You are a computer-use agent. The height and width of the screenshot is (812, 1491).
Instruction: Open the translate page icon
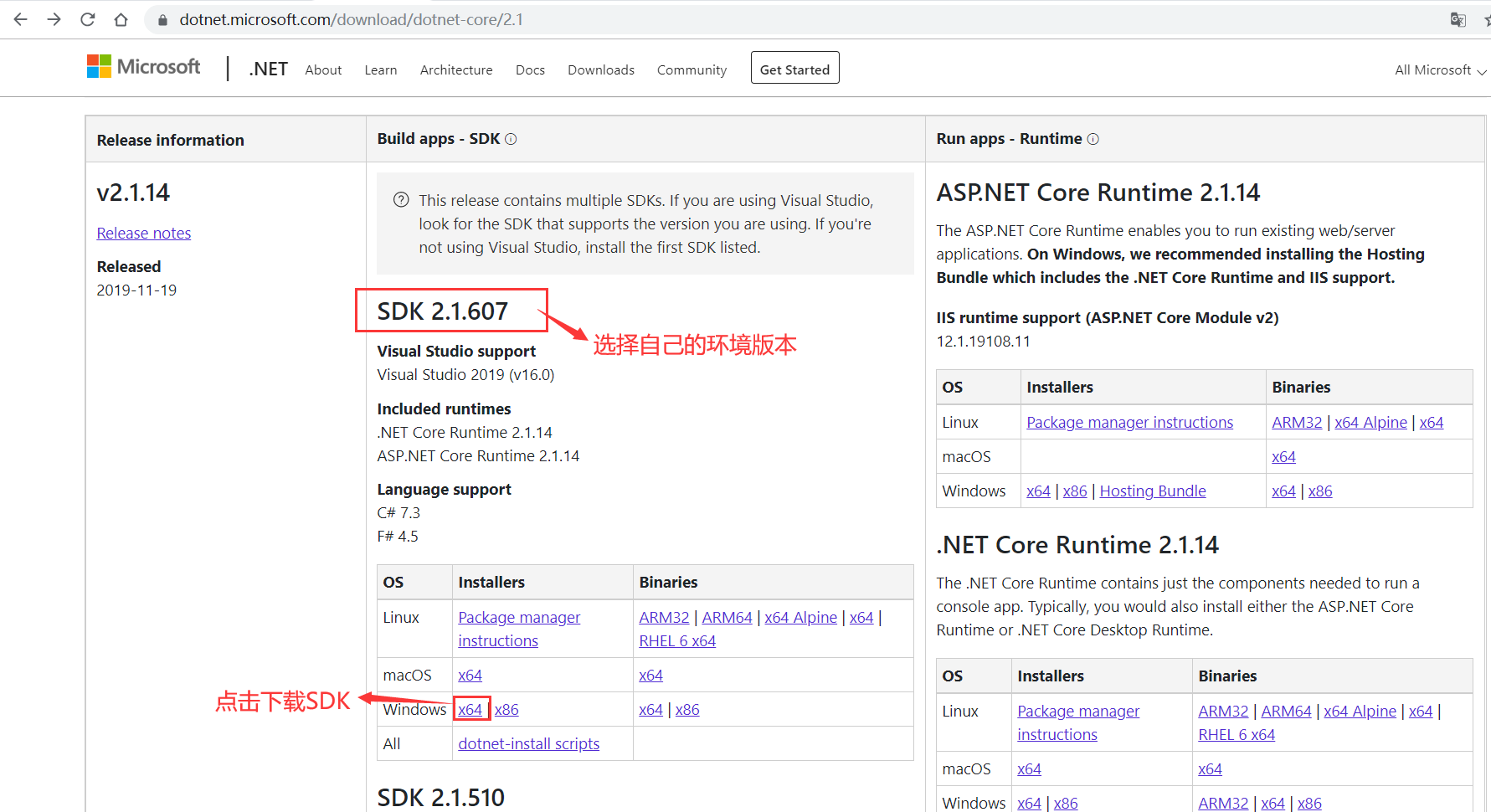pyautogui.click(x=1458, y=20)
